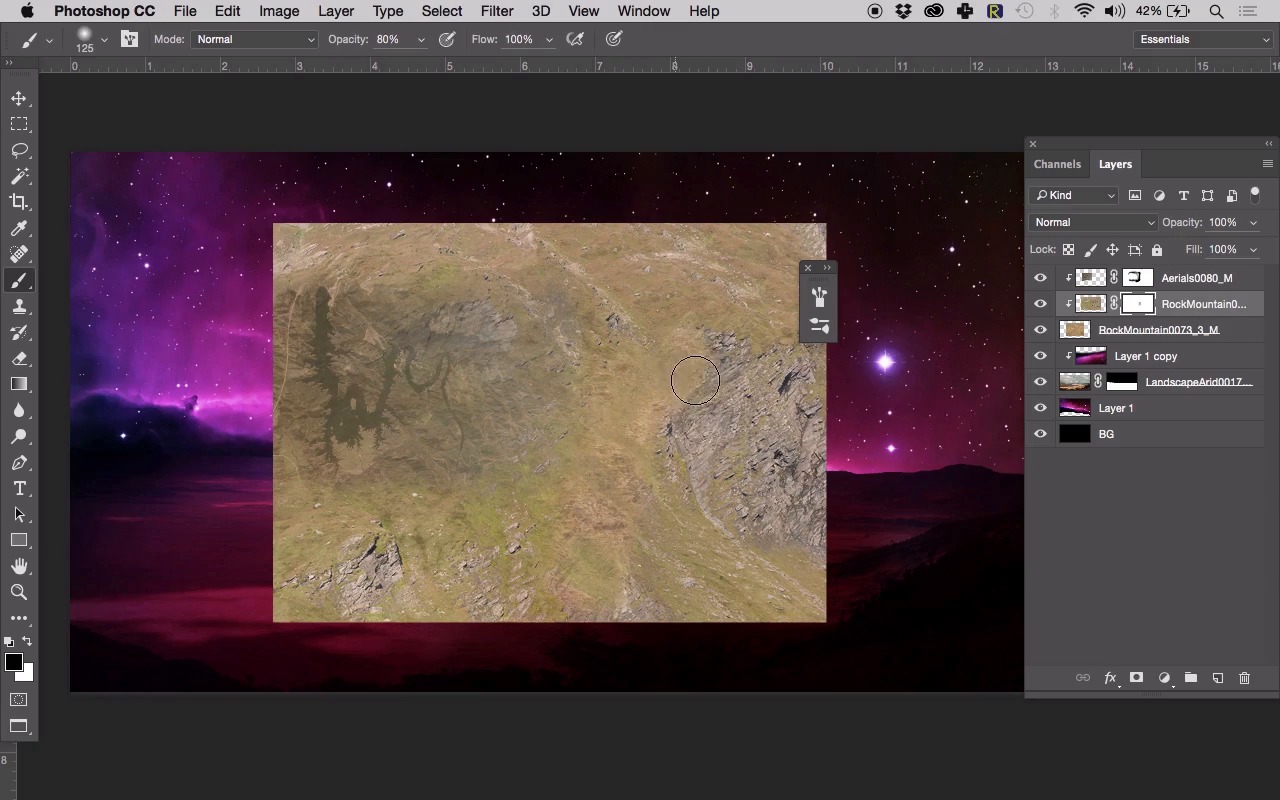The width and height of the screenshot is (1280, 800).
Task: Add a layer mask from Layers panel
Action: coord(1136,678)
